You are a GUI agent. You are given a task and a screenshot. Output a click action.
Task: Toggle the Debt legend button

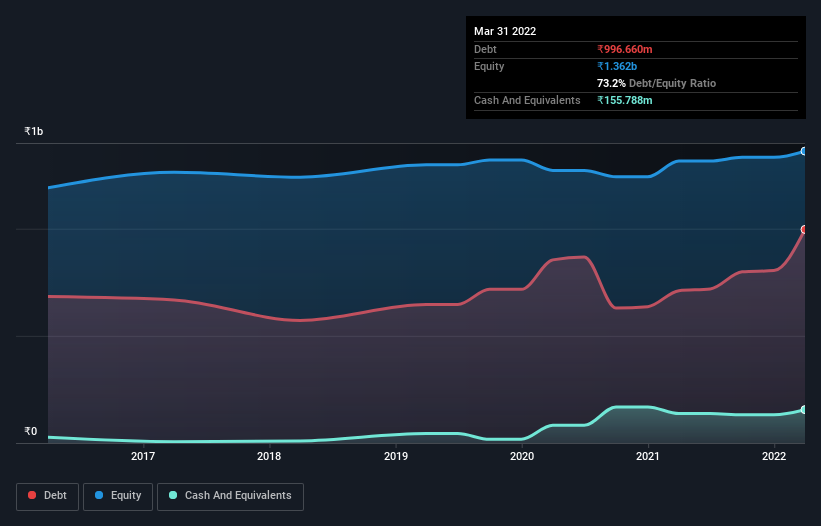point(48,496)
